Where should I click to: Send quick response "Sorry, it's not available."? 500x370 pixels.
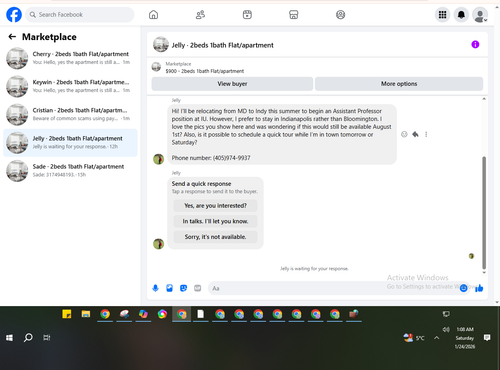tap(215, 237)
